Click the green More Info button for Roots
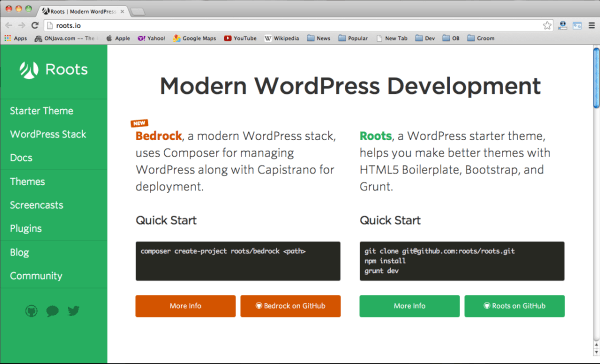The image size is (600, 364). (409, 306)
